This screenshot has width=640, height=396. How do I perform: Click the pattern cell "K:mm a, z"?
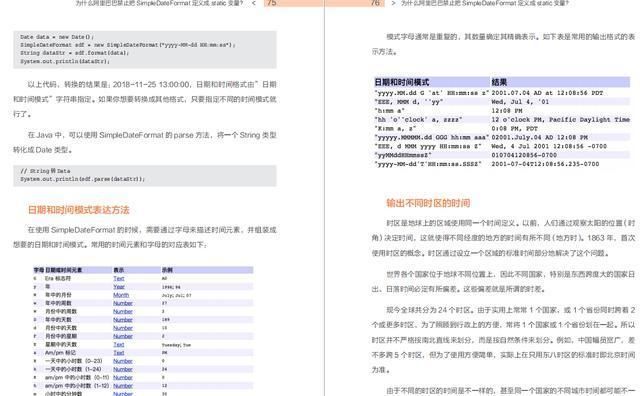395,128
